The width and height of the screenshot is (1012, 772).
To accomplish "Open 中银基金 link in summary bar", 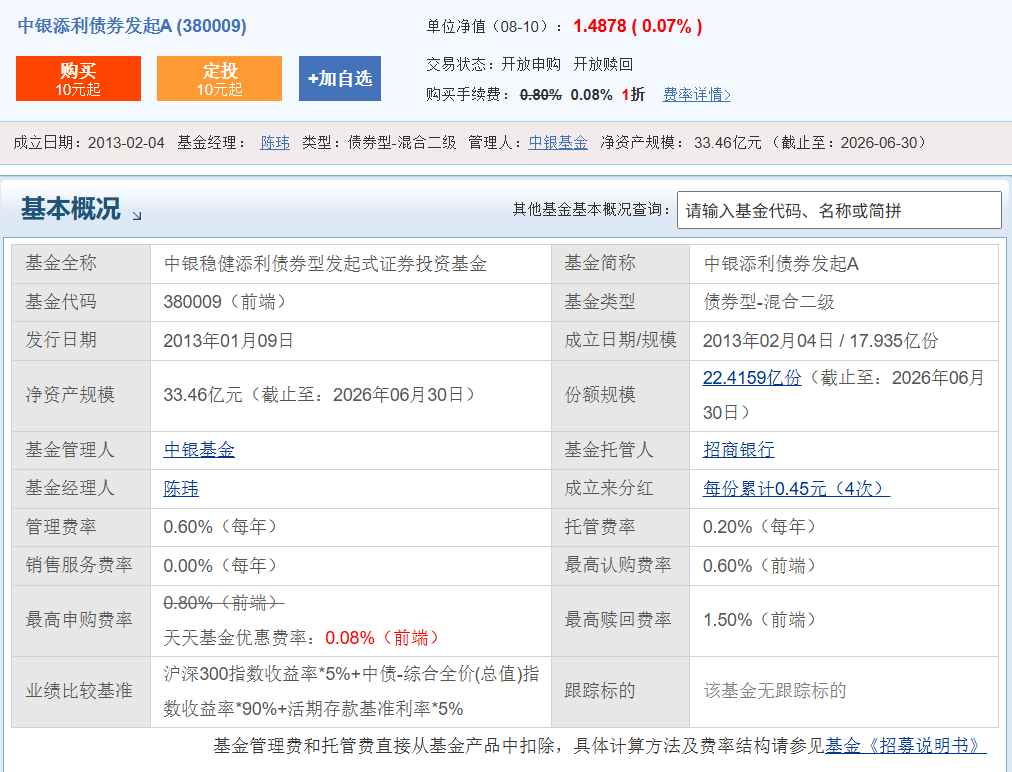I will (x=558, y=143).
